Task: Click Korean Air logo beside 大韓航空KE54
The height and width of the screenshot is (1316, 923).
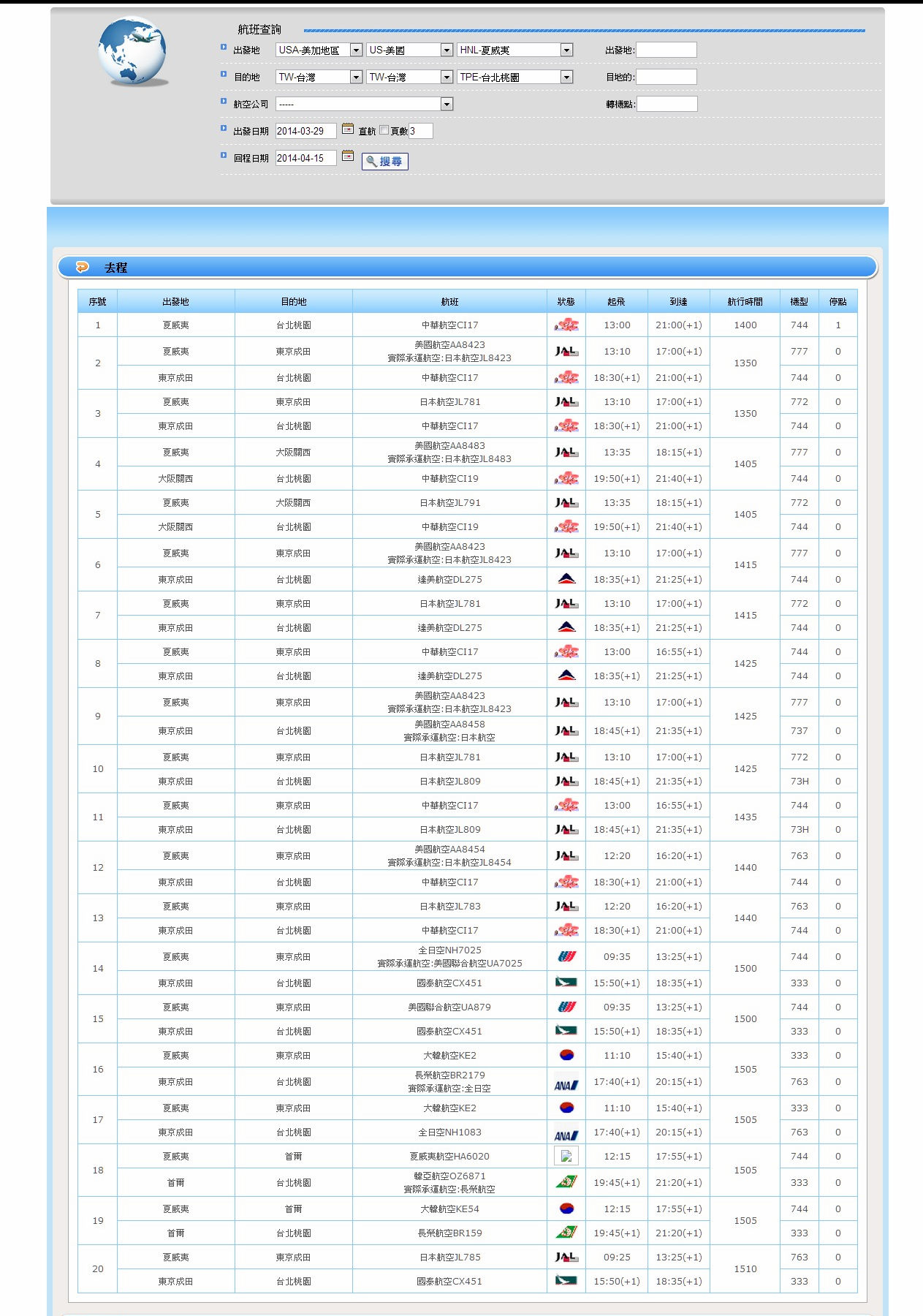Action: click(x=566, y=1209)
